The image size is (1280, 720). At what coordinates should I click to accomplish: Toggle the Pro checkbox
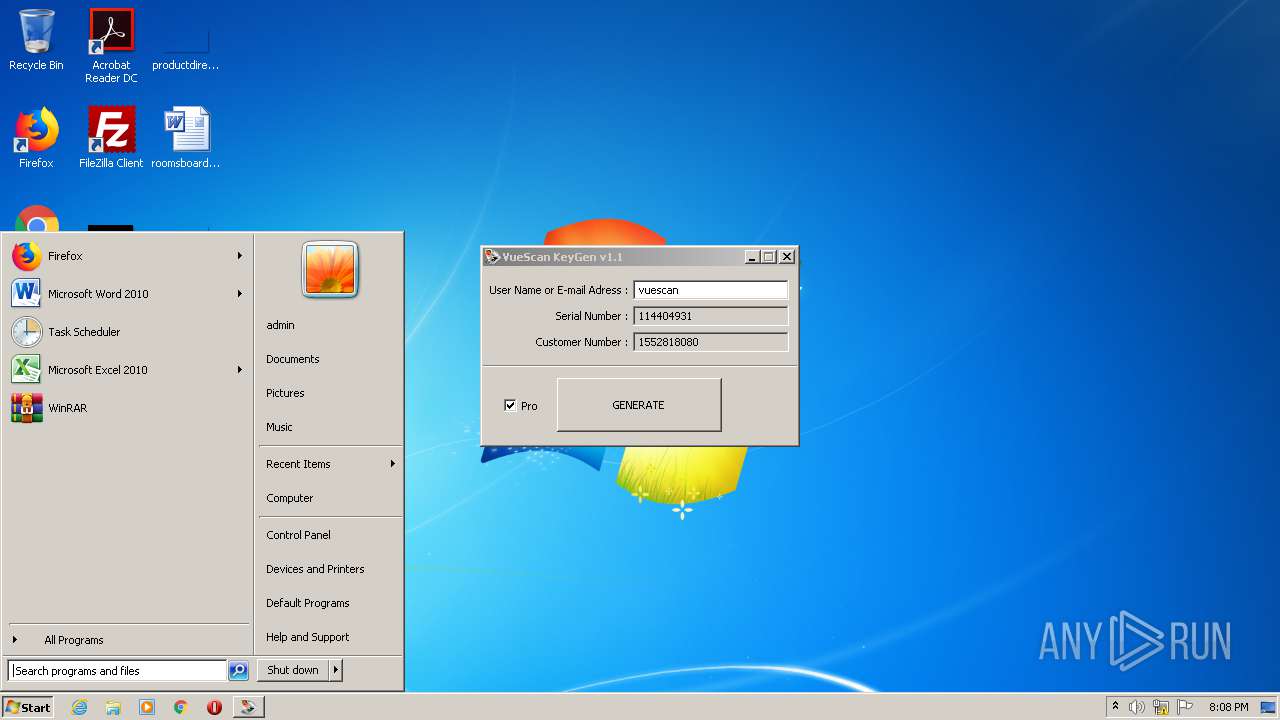coord(510,405)
